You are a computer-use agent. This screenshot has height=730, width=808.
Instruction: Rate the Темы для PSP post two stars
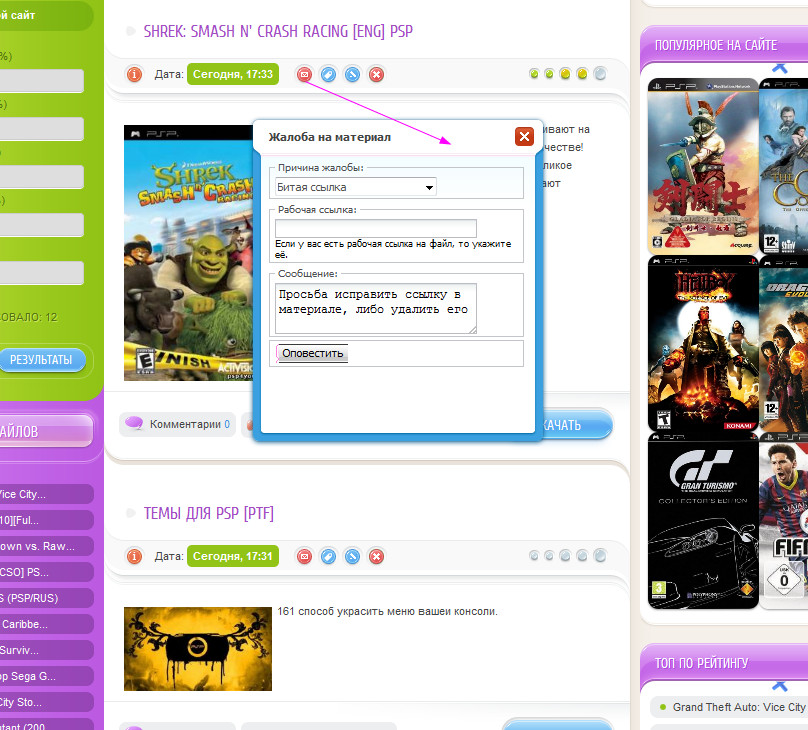pyautogui.click(x=549, y=556)
